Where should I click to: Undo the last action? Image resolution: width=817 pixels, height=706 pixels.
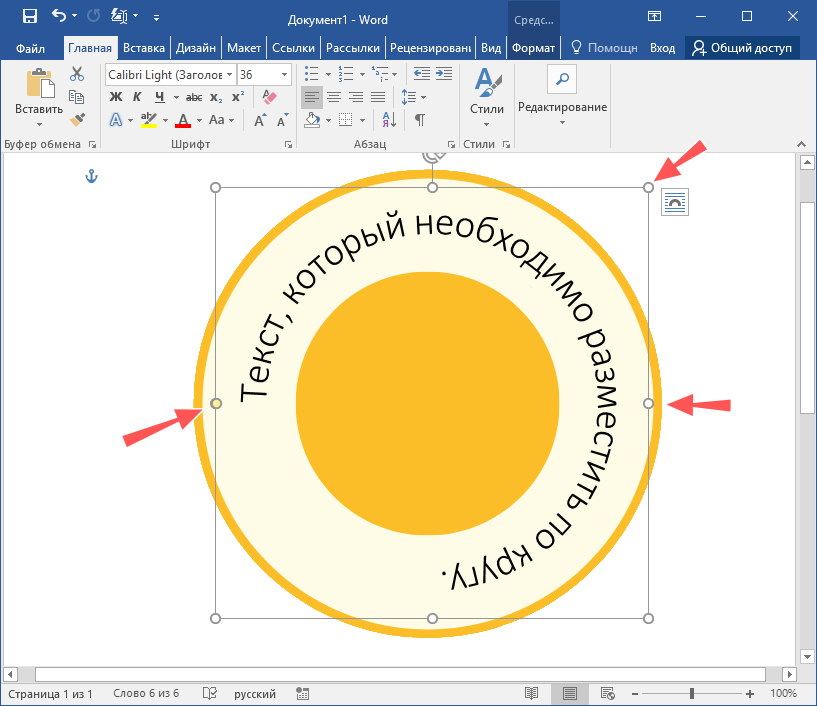tap(58, 16)
